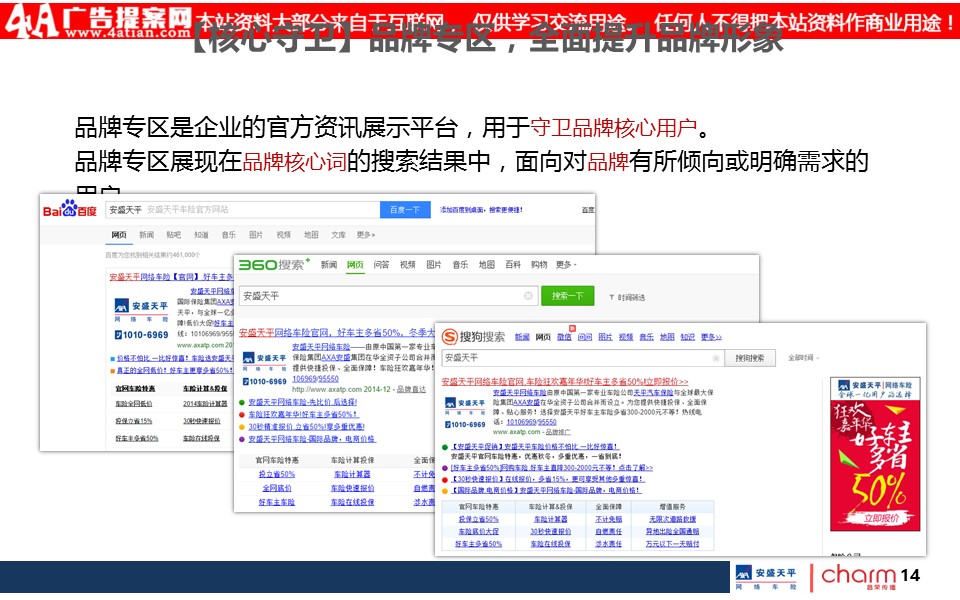Click the green 搜索一下 button in 360
Viewport: 960px width, 600px height.
567,296
